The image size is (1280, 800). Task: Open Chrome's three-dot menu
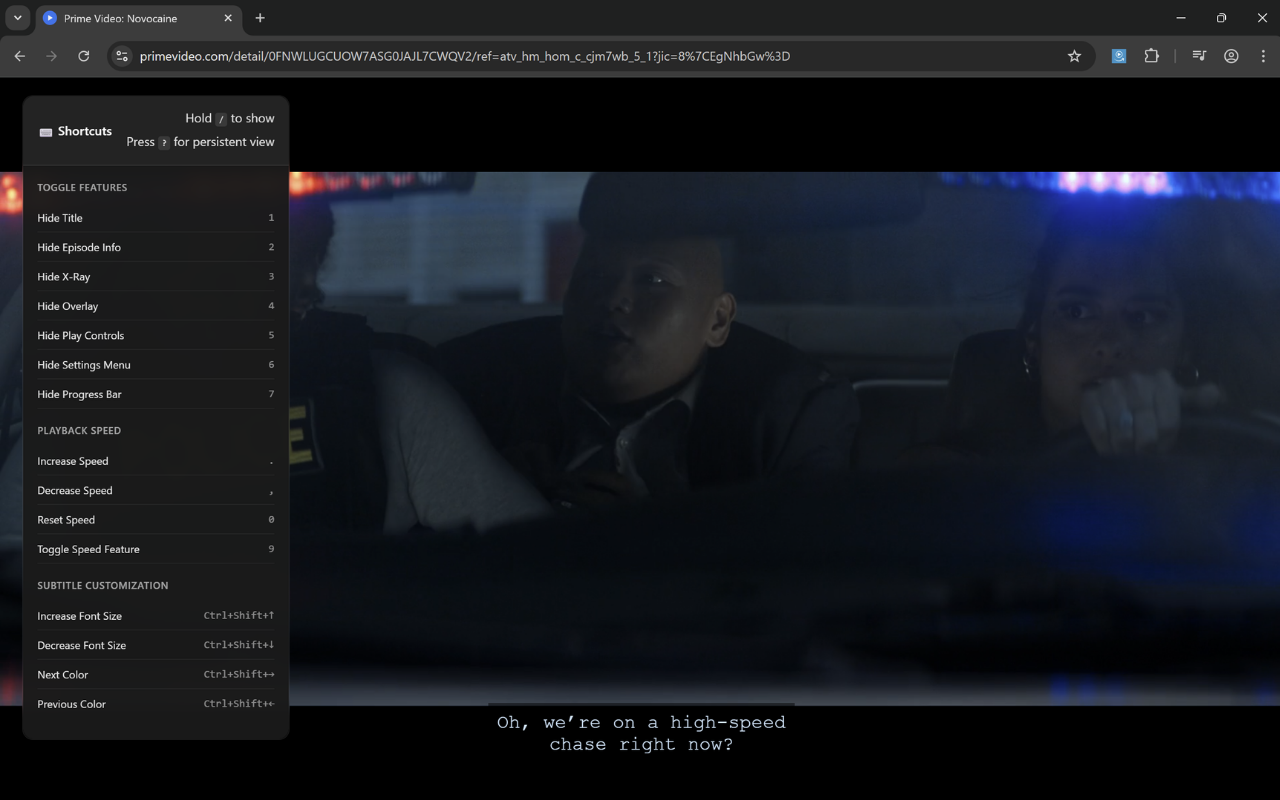coord(1263,56)
